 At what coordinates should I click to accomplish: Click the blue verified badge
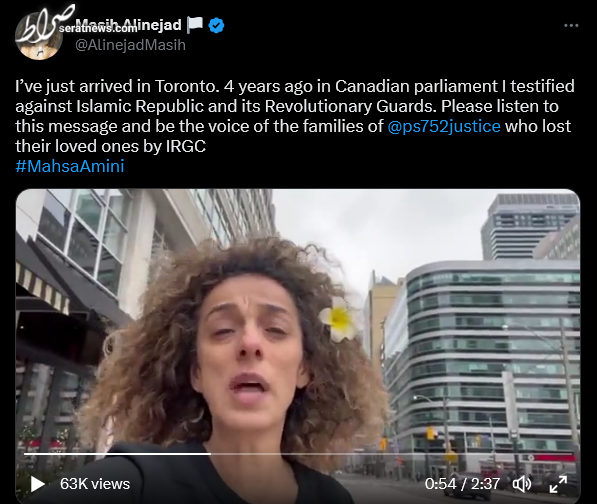(216, 26)
